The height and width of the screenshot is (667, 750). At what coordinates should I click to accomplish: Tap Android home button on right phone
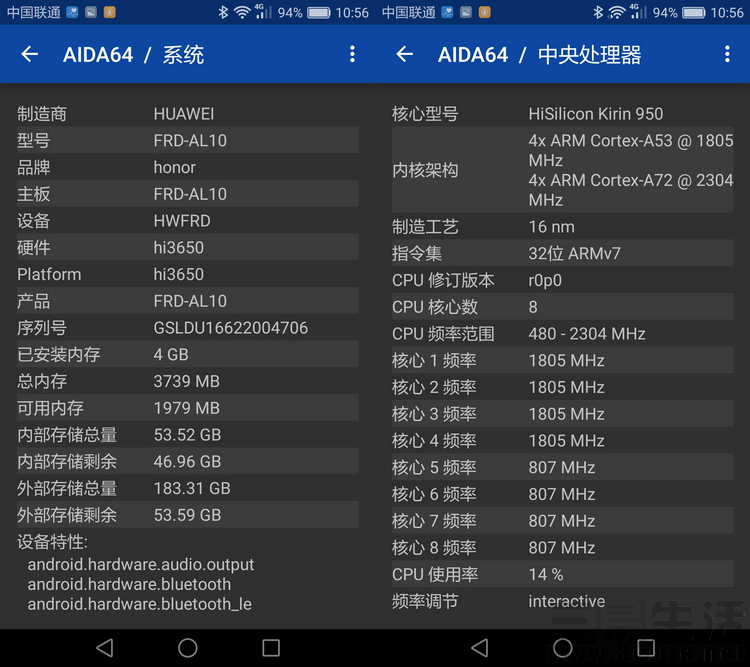[562, 648]
